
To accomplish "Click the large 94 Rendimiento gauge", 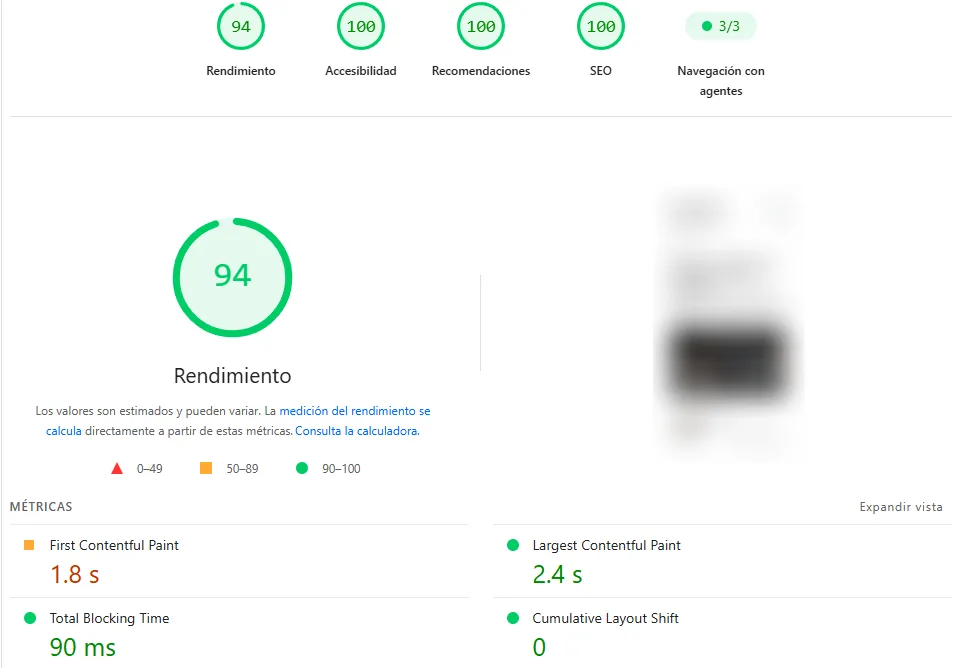I will coord(232,277).
